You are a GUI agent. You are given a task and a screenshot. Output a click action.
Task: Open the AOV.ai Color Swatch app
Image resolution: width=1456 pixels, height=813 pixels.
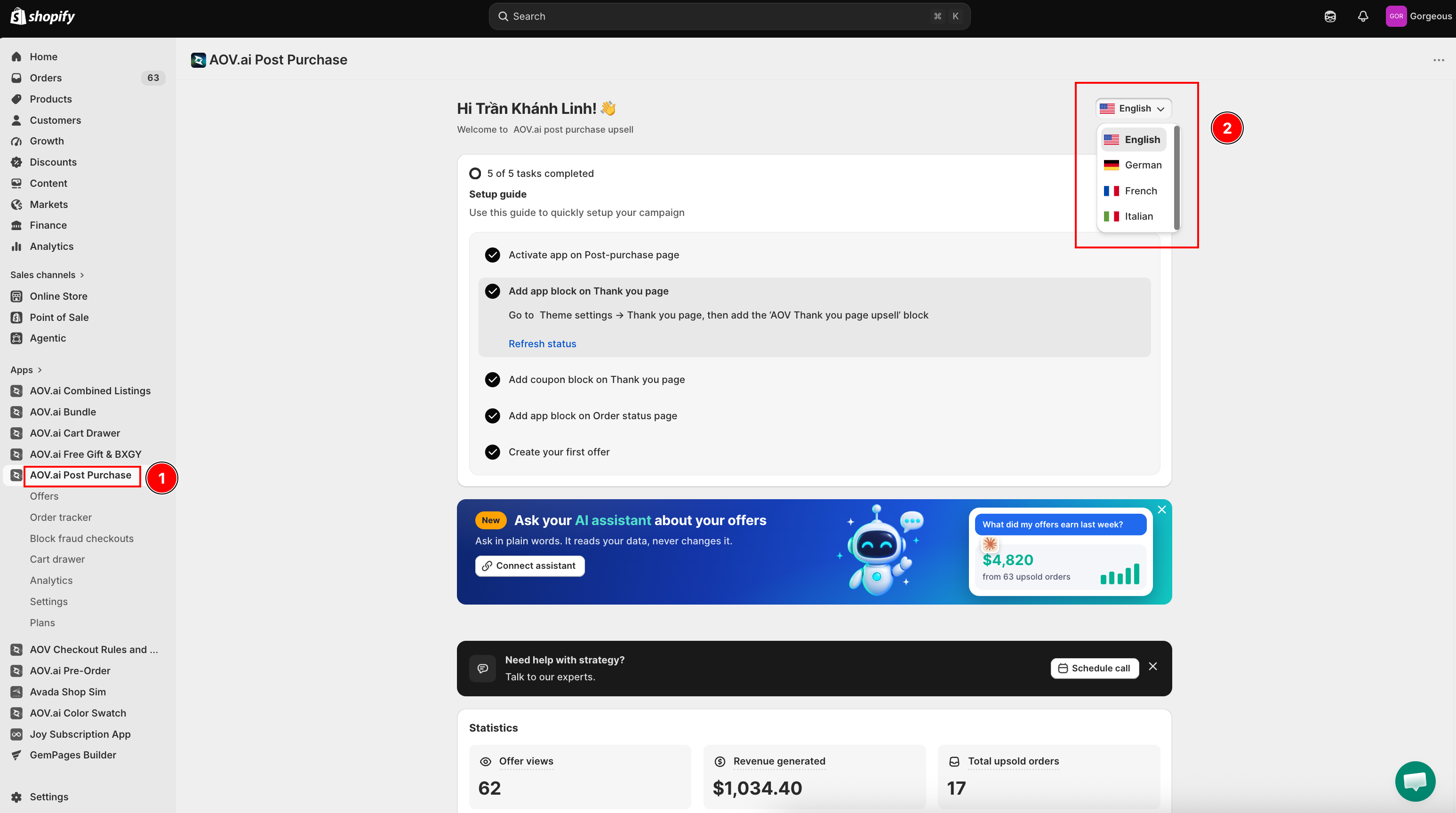pos(78,713)
